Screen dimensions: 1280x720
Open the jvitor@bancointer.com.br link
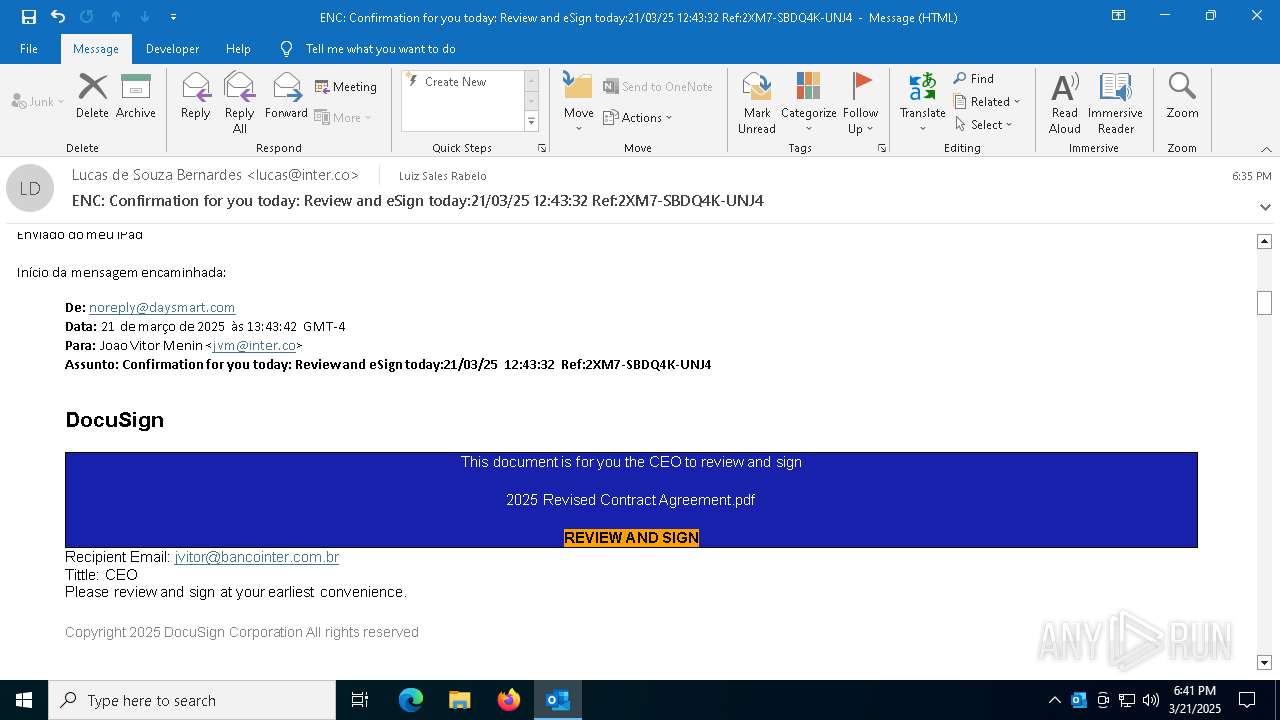click(x=257, y=557)
